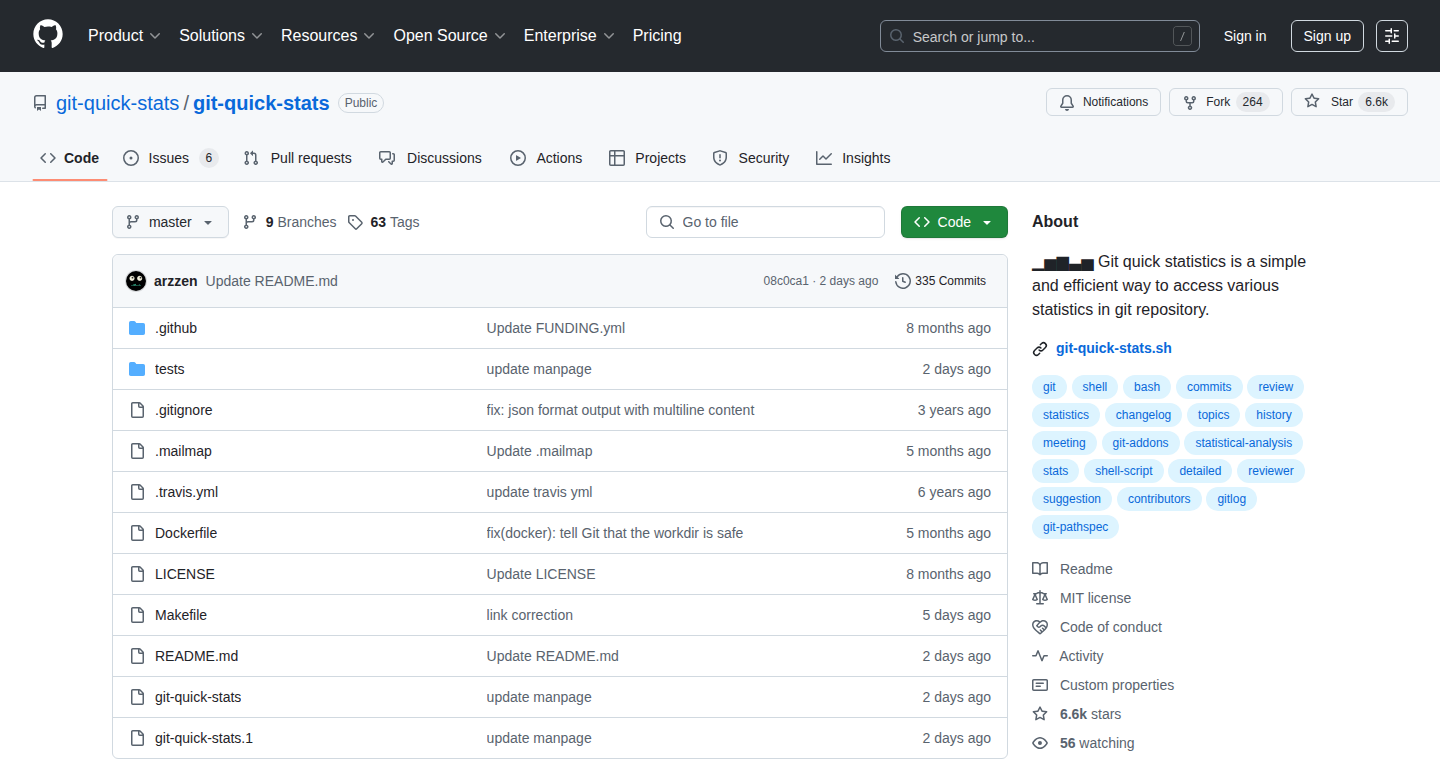Click the MIT license scale icon

1040,598
